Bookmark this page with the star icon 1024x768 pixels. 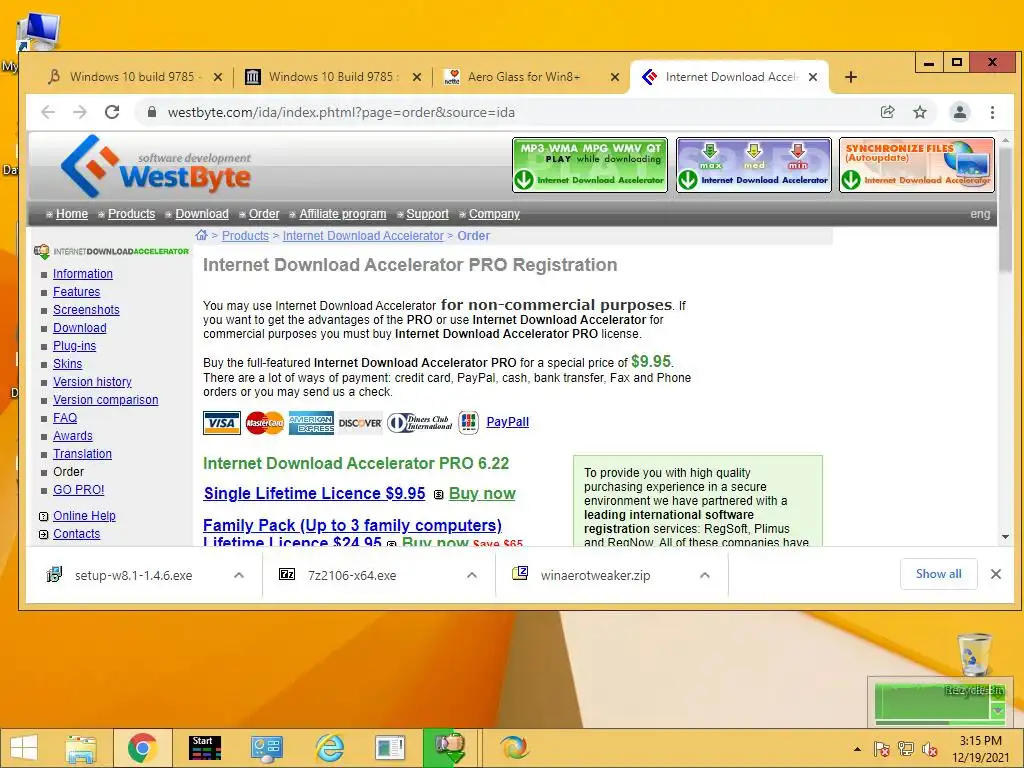920,112
